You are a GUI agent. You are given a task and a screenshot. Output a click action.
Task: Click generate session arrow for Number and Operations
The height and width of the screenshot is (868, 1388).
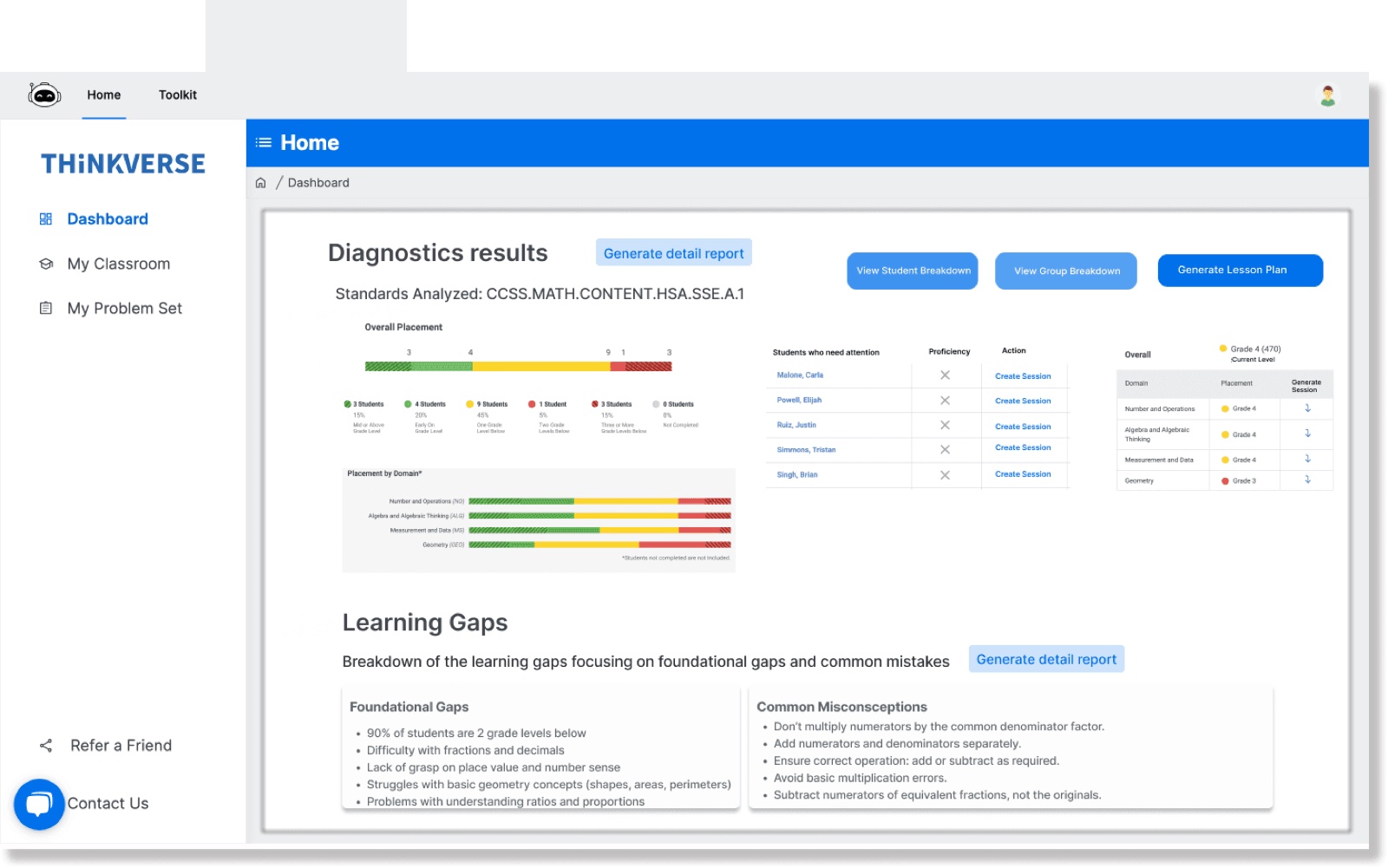[x=1307, y=408]
